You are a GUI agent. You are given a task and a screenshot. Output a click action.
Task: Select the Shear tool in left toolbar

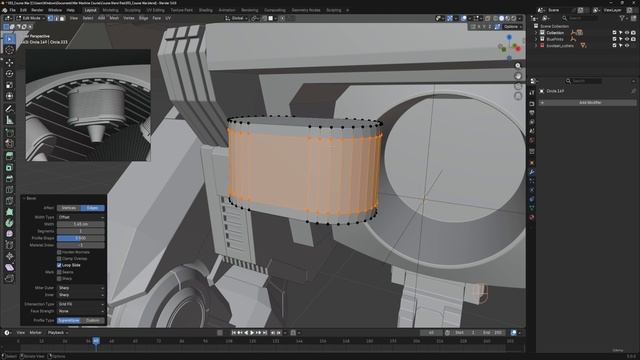pyautogui.click(x=9, y=268)
